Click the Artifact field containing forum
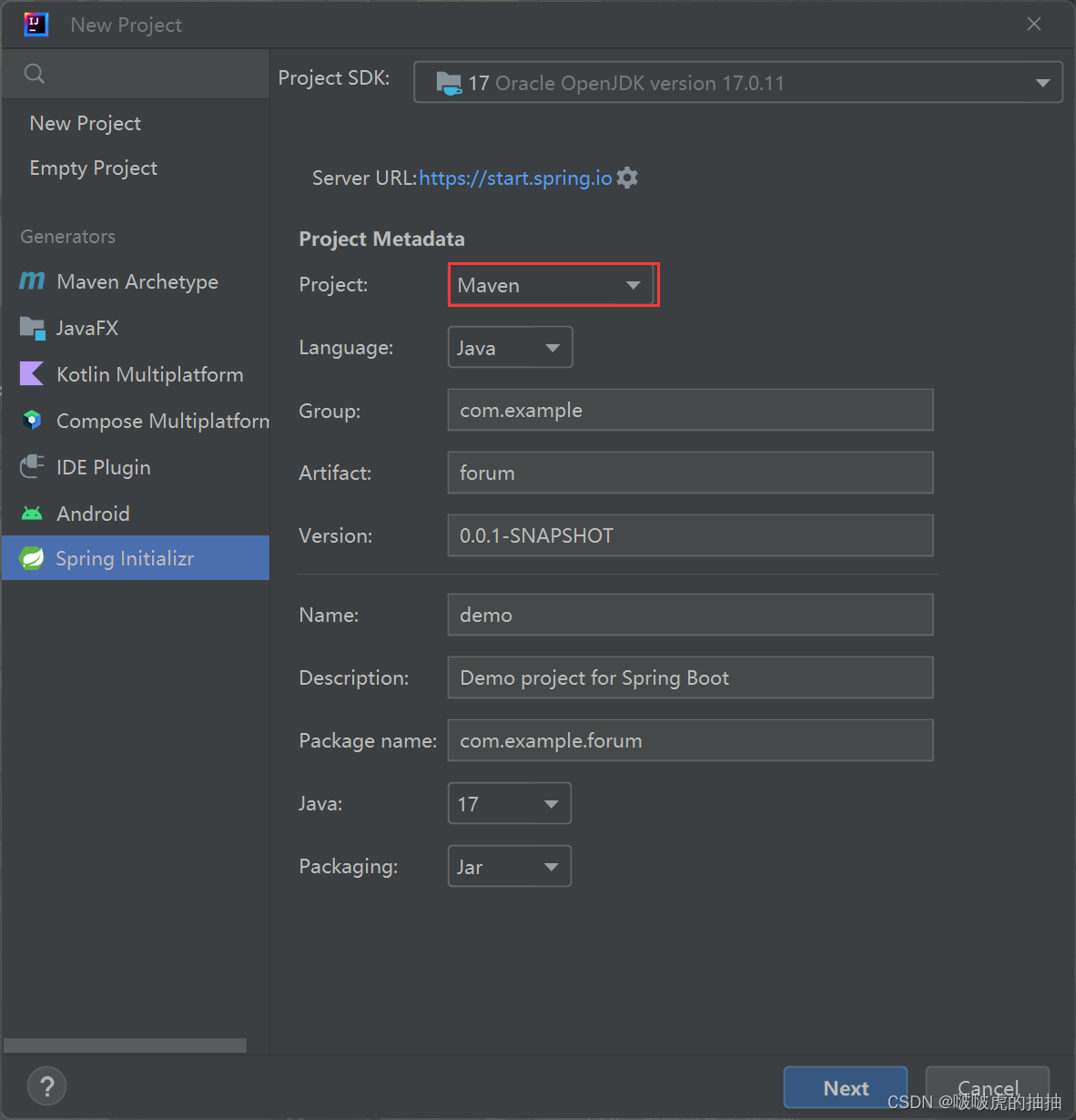 [690, 473]
